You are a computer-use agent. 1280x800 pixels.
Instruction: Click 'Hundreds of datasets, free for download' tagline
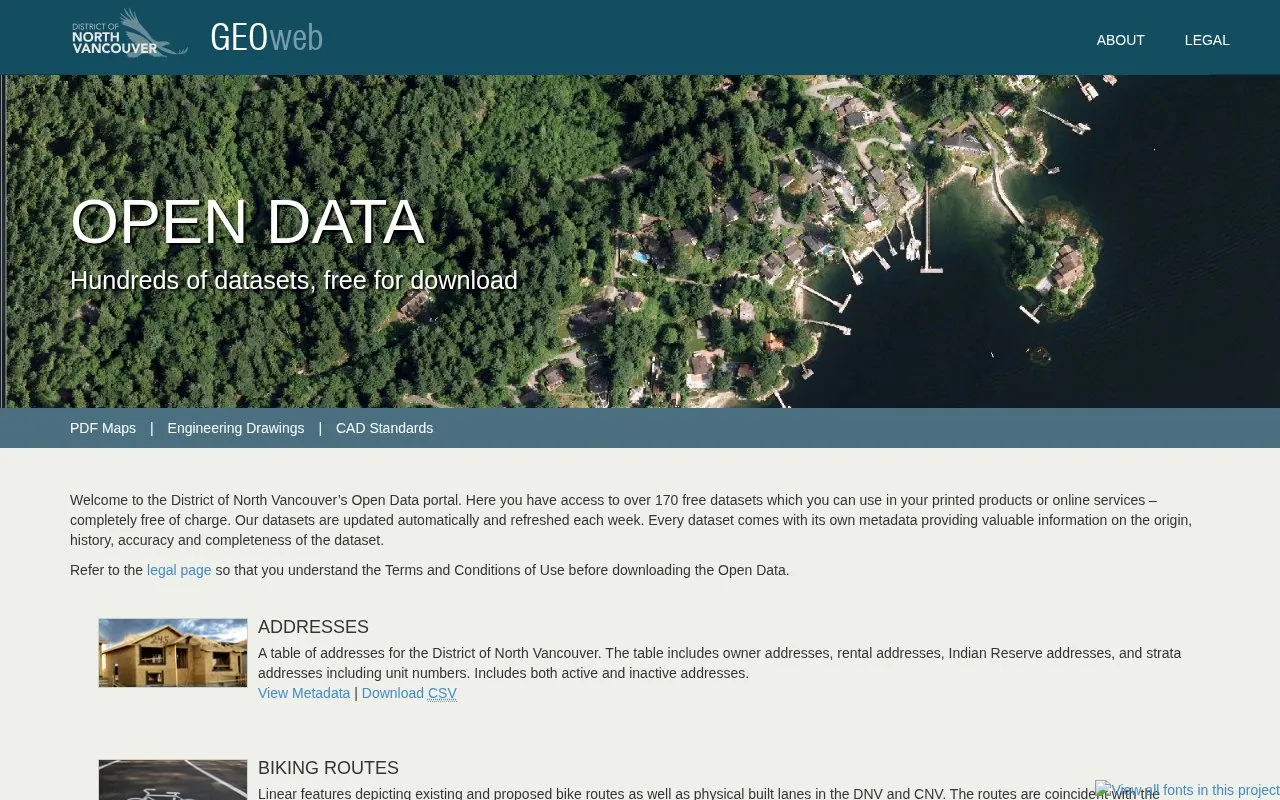point(294,280)
